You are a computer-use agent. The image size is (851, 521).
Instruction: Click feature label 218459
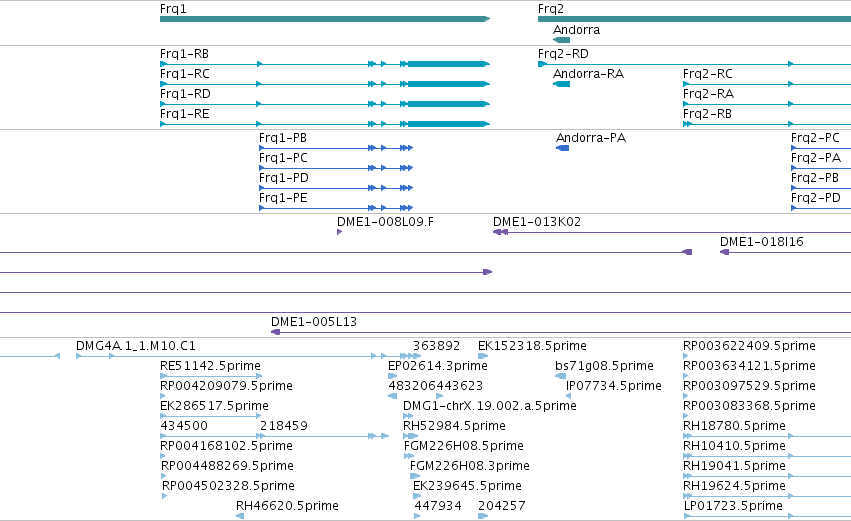pos(284,426)
